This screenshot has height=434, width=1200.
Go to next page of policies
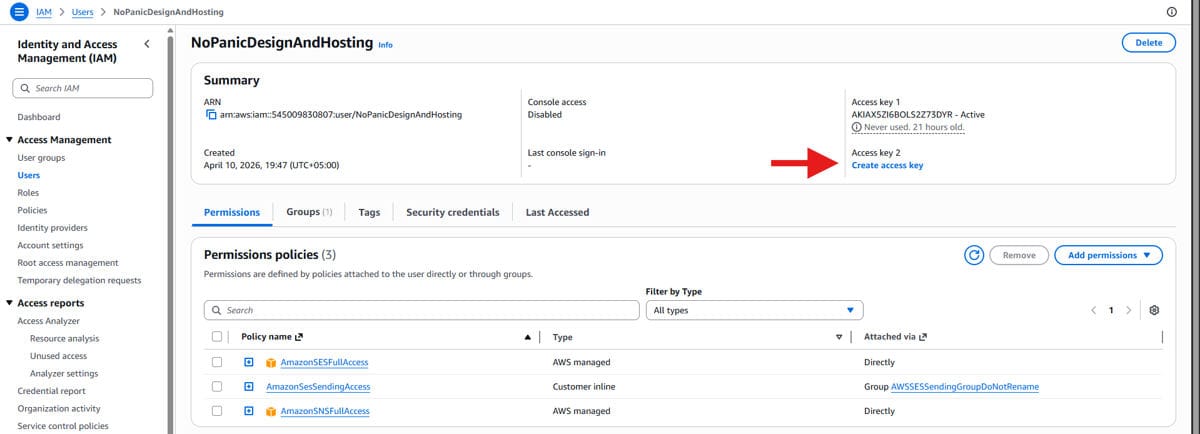click(x=1129, y=310)
